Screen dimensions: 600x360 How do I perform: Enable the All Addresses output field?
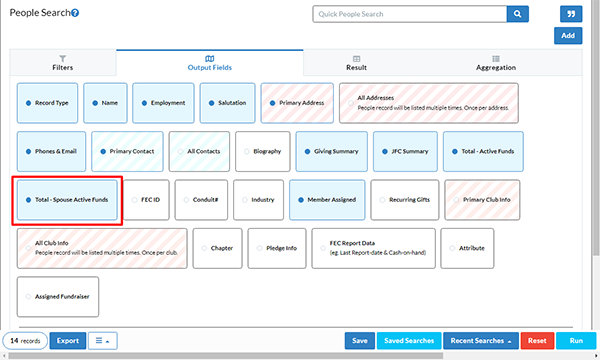pyautogui.click(x=429, y=103)
